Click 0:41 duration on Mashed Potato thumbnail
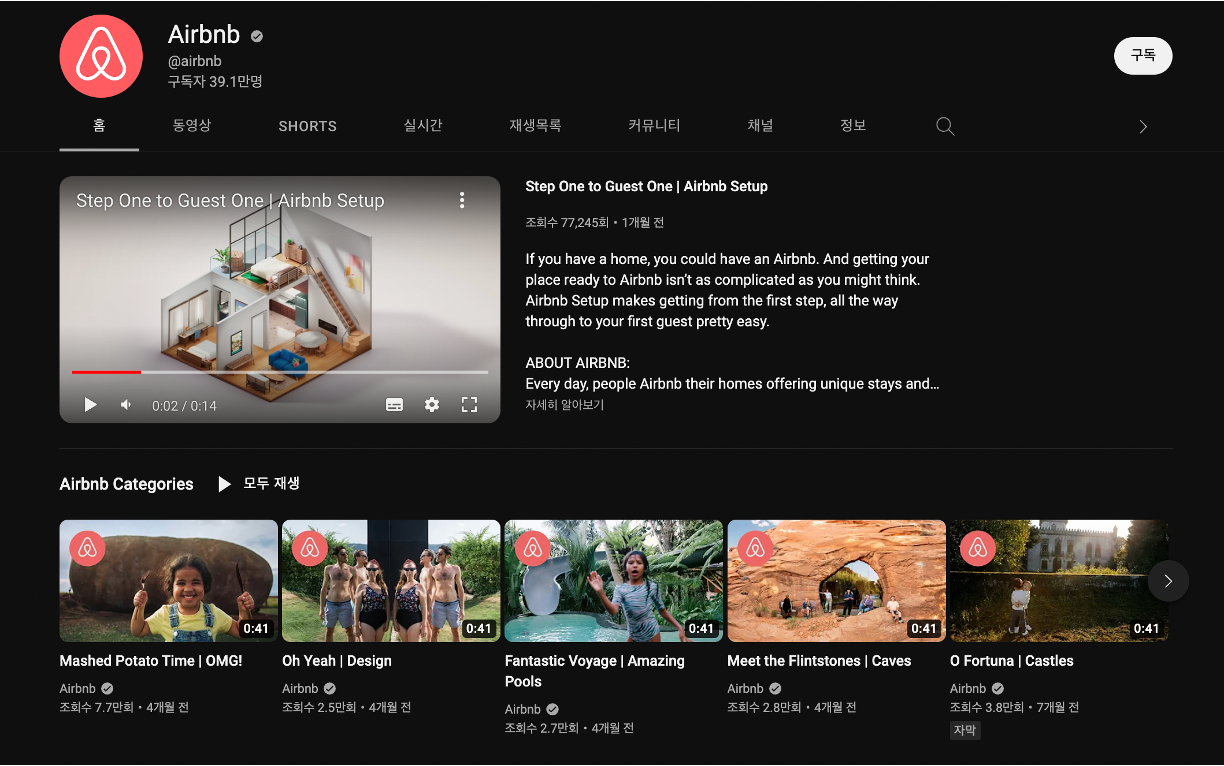1224x766 pixels. (256, 629)
